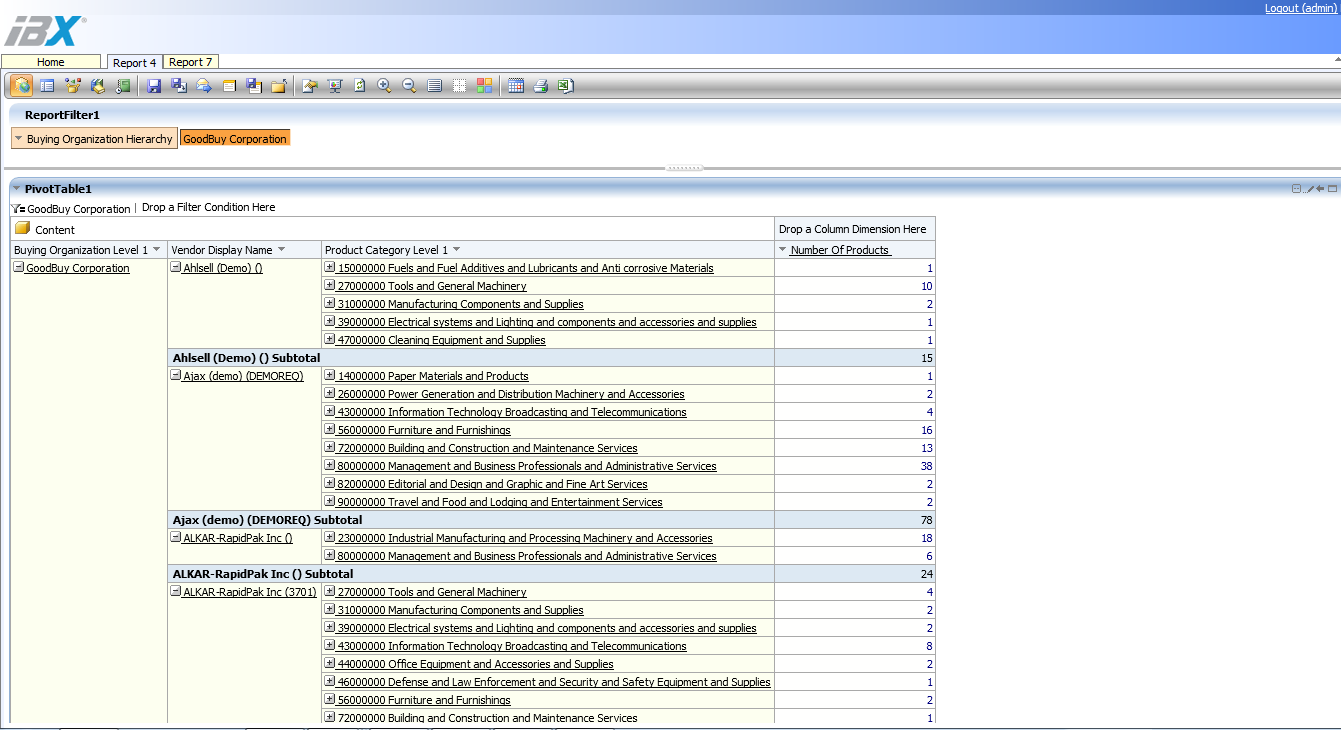Screen dimensions: 1341x730
Task: Click the left arrow icon in PivotTable1 header
Action: click(x=1320, y=188)
